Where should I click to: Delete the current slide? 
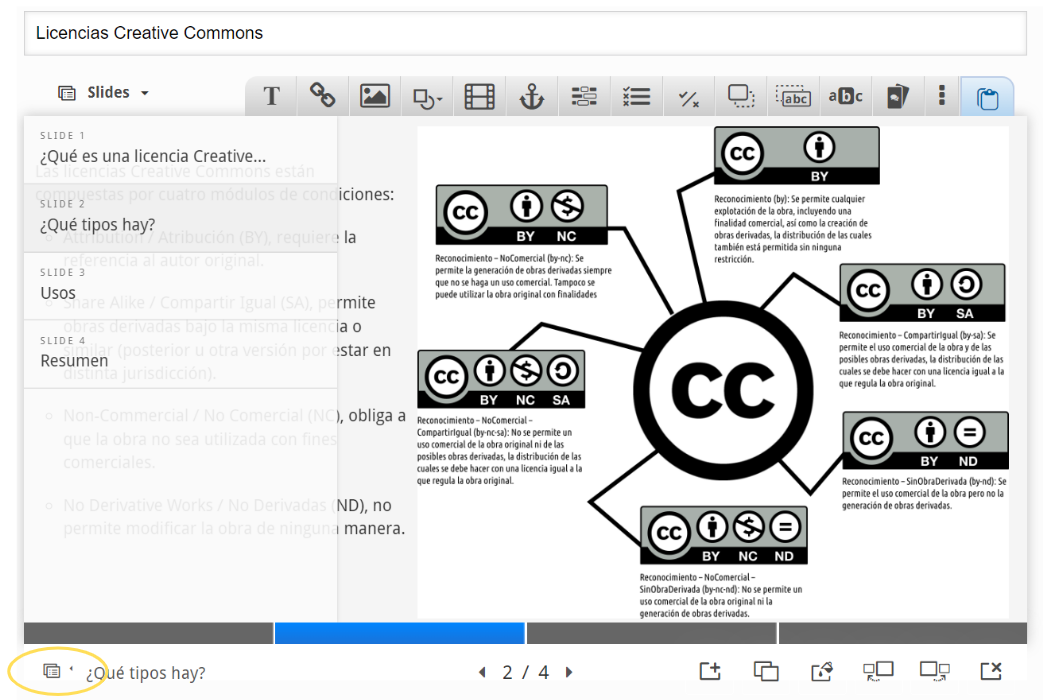(x=991, y=671)
